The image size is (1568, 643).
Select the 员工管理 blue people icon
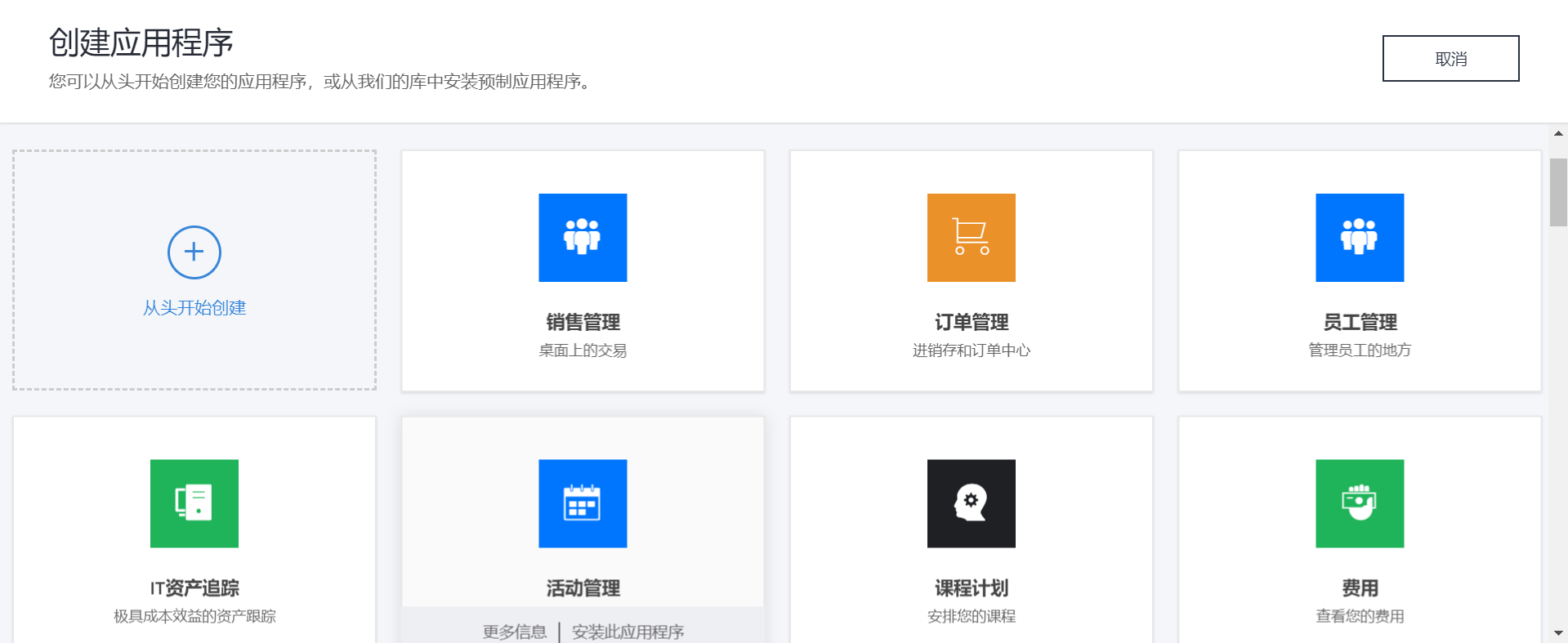[x=1360, y=238]
